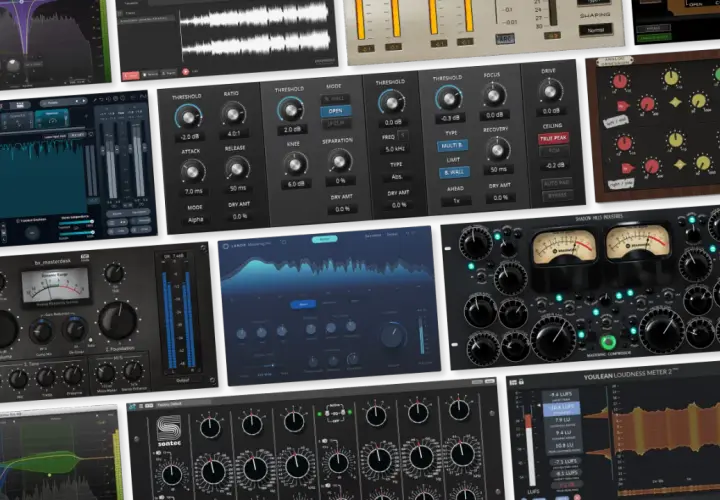The width and height of the screenshot is (720, 500).
Task: Open the menu icon in Youlean Loudness Meter
Action: [513, 382]
